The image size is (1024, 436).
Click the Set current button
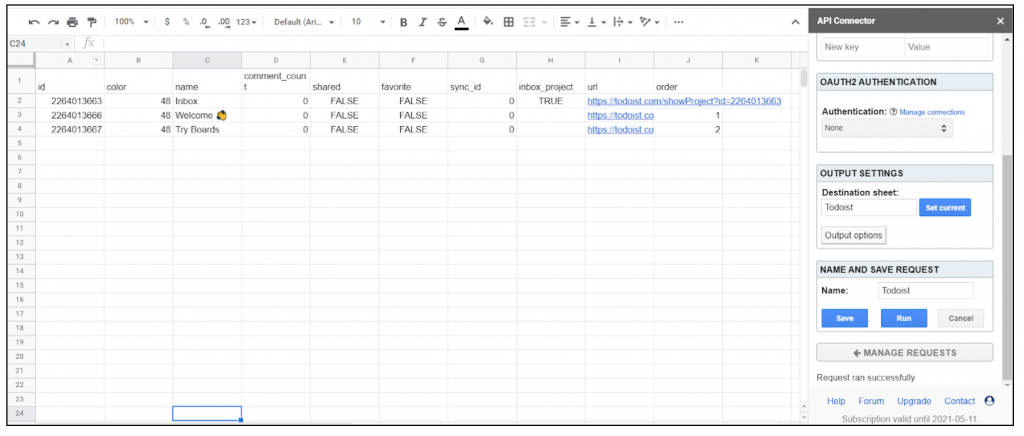point(944,208)
